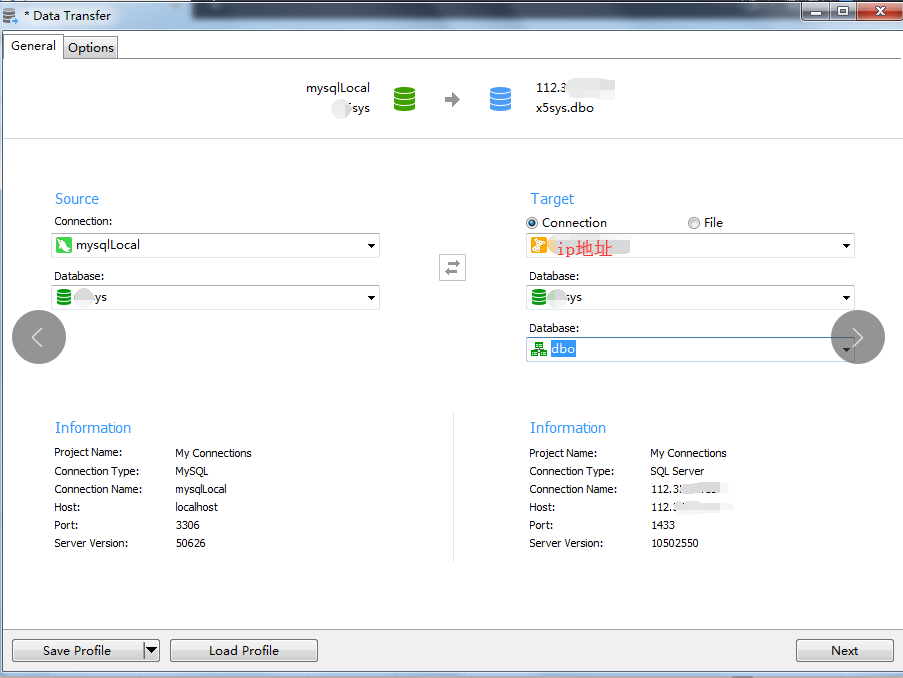Screen dimensions: 903x678
Task: Click the Next button
Action: (844, 650)
